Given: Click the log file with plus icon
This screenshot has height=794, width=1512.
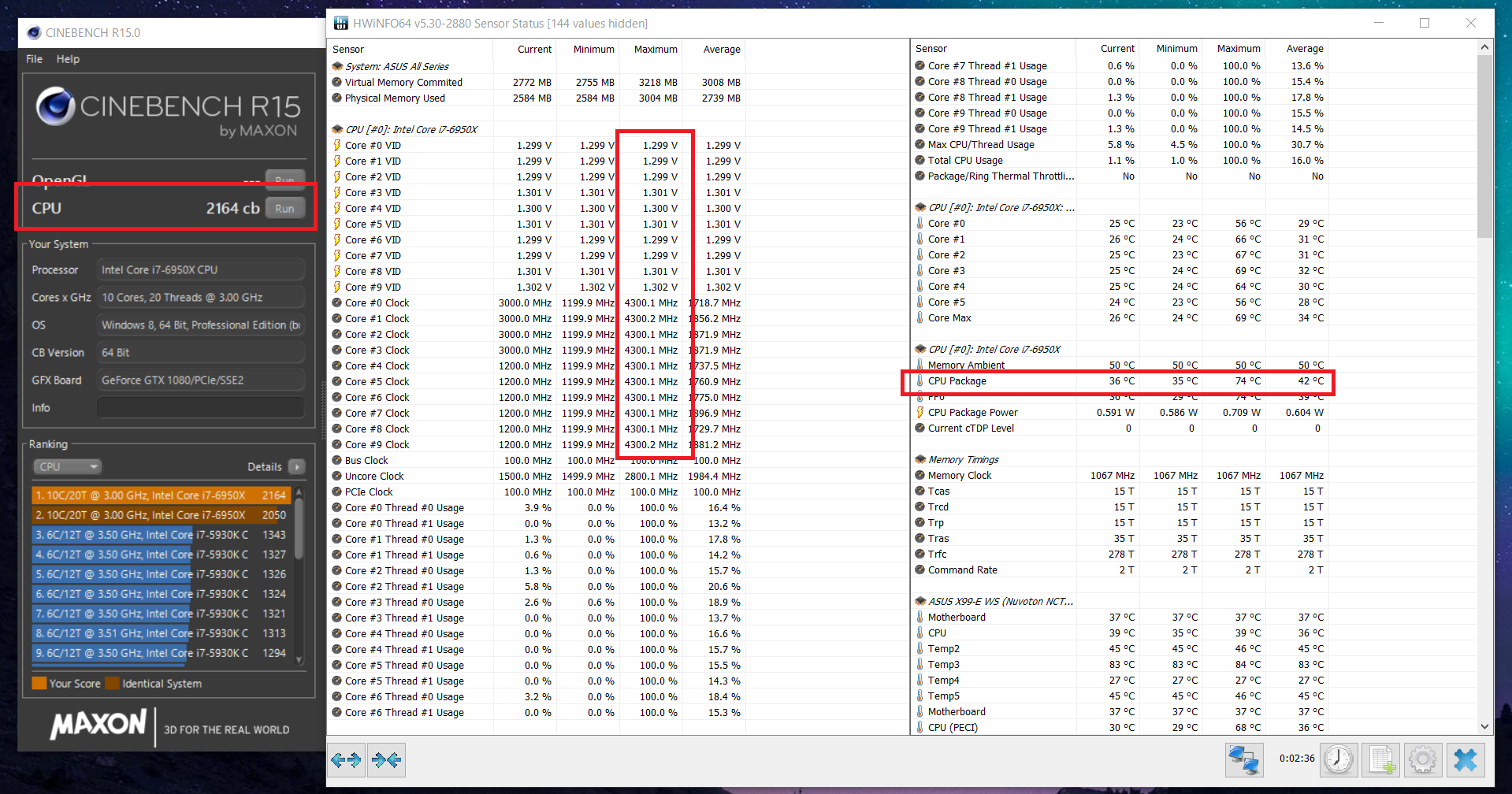Looking at the screenshot, I should coord(1382,760).
